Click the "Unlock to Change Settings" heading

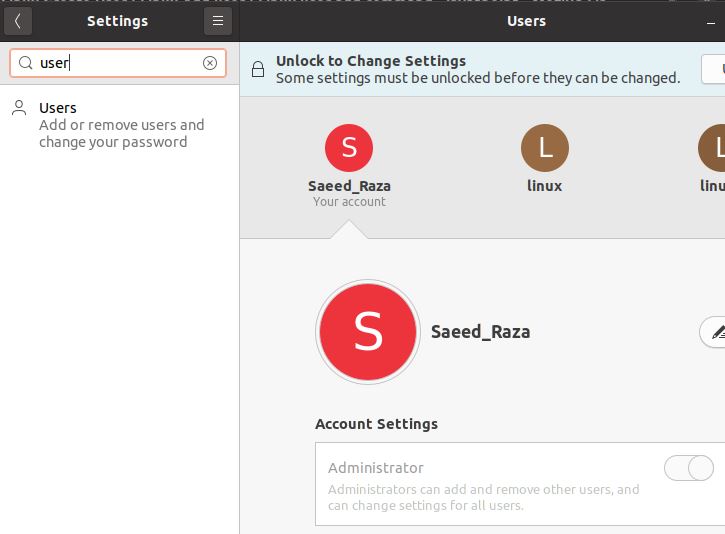371,61
